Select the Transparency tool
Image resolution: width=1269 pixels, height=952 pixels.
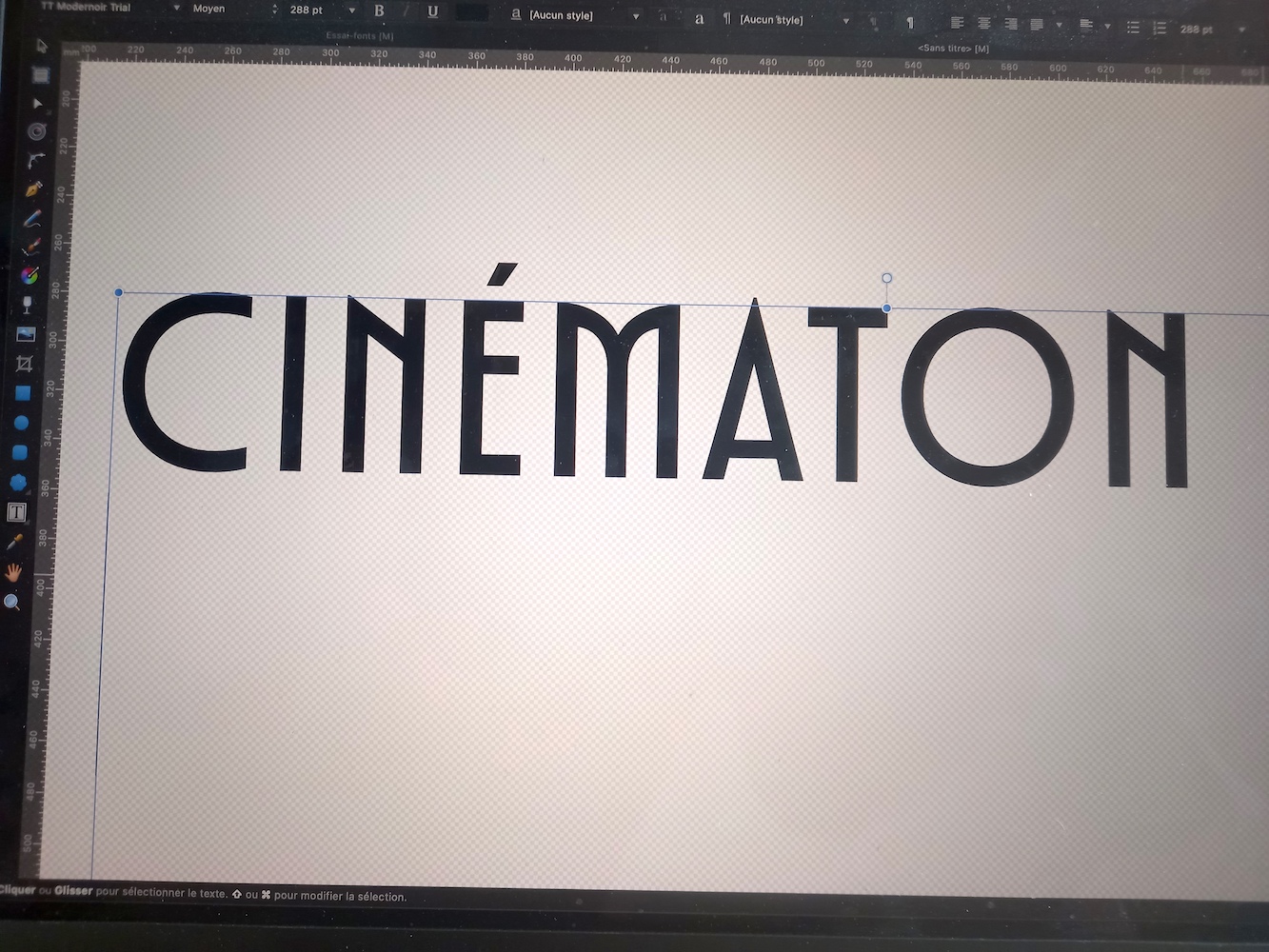[x=28, y=305]
